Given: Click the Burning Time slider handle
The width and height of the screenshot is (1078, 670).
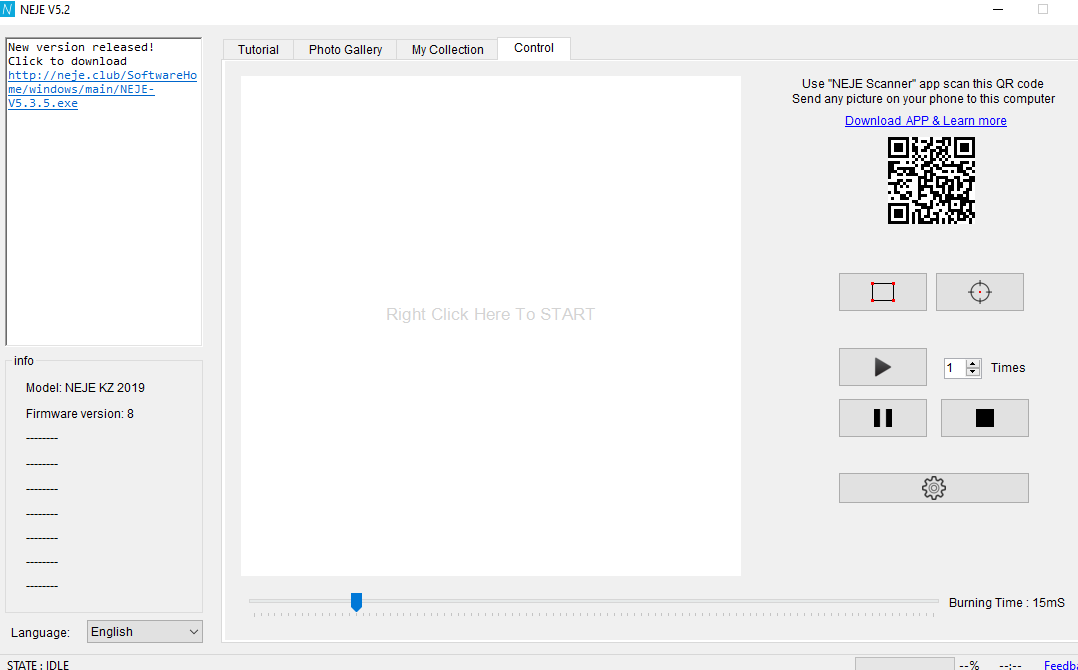Looking at the screenshot, I should [356, 601].
